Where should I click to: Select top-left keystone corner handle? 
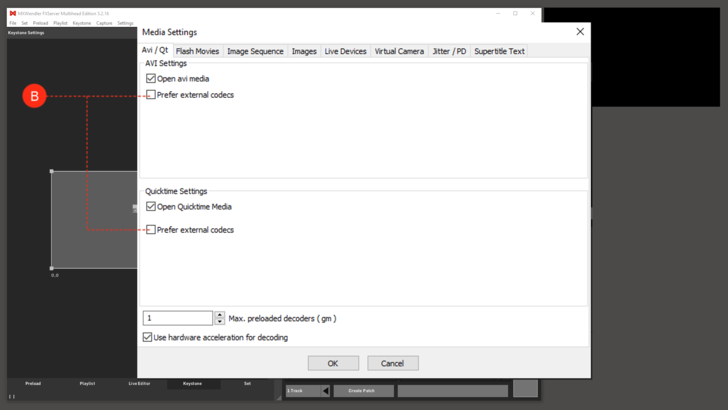click(x=52, y=171)
